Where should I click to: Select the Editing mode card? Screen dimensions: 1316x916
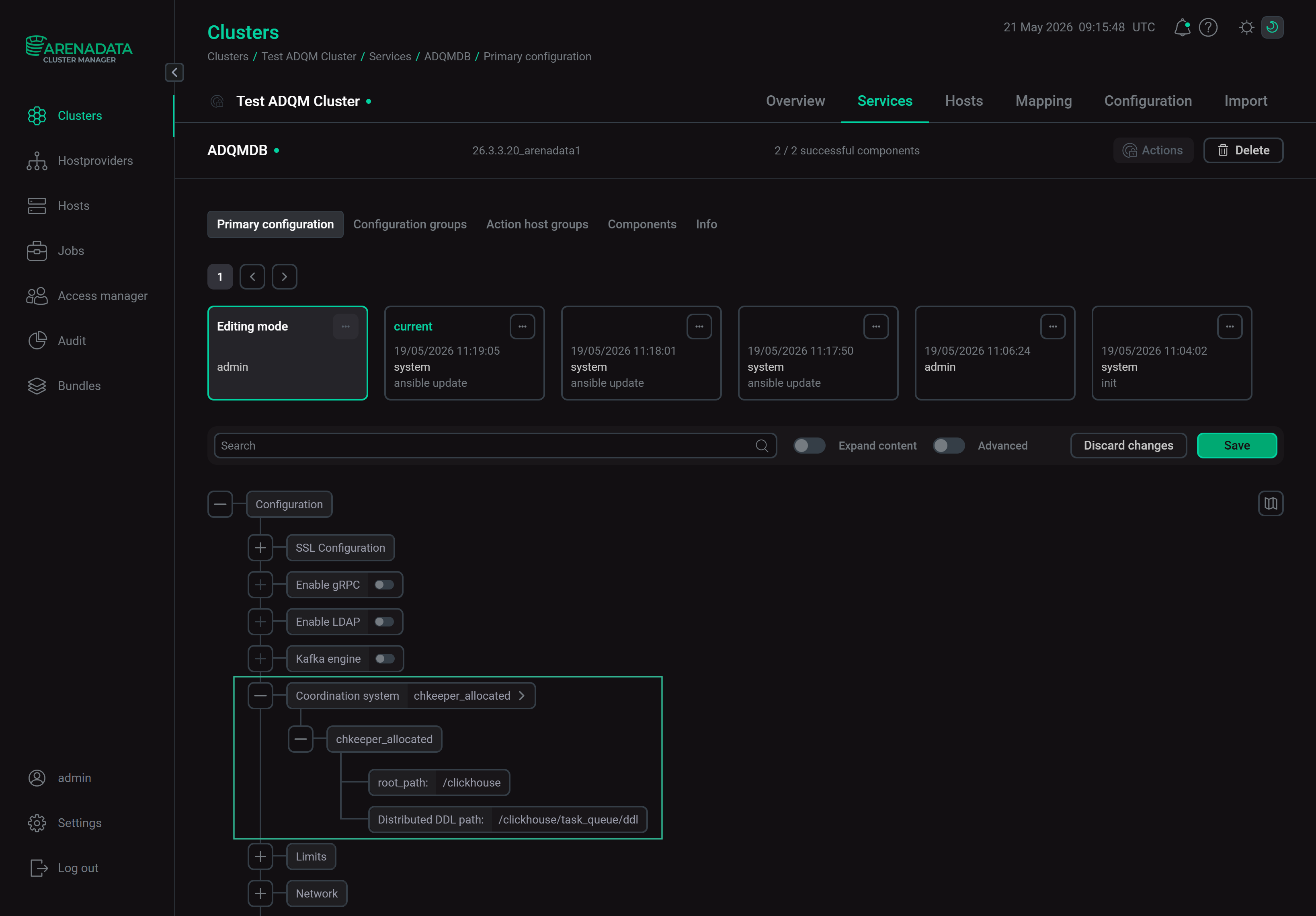point(287,353)
